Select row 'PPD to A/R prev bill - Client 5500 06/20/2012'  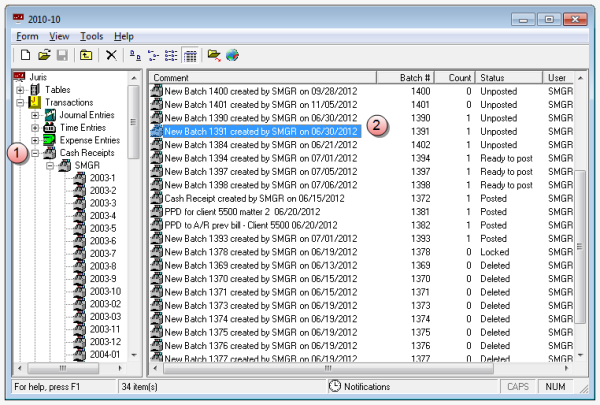pyautogui.click(x=251, y=225)
